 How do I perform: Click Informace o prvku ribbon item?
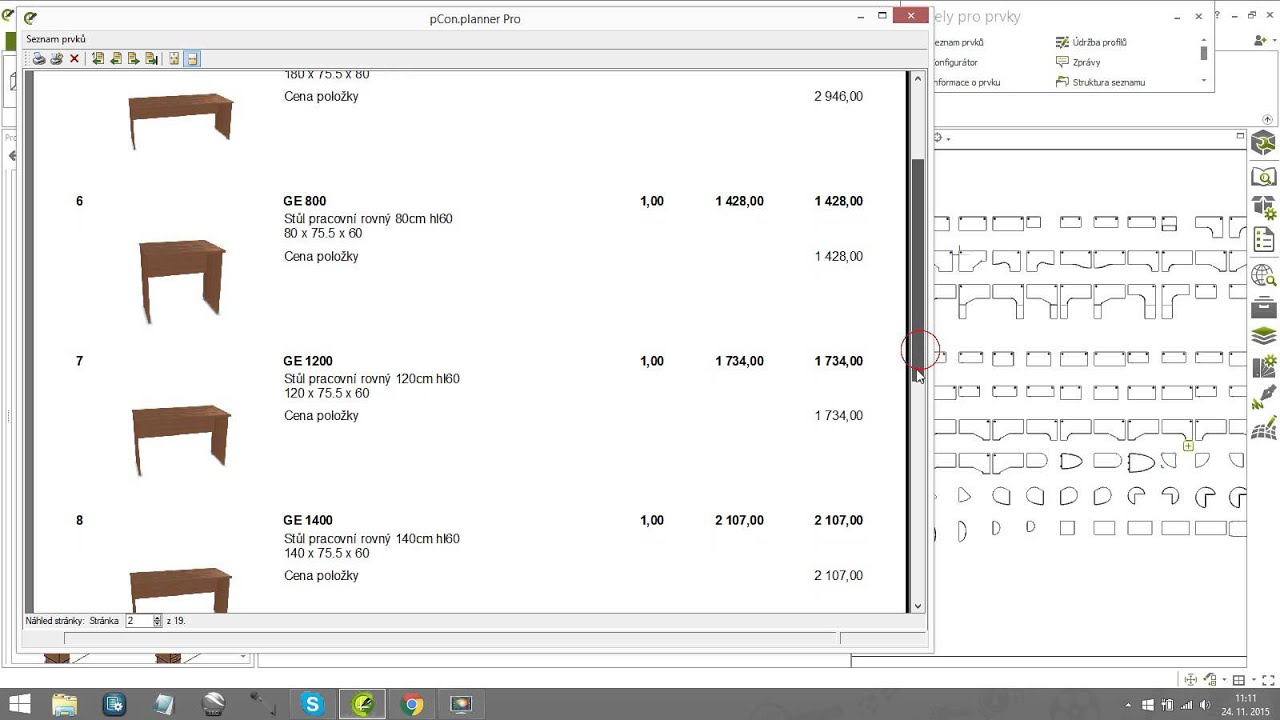(966, 82)
